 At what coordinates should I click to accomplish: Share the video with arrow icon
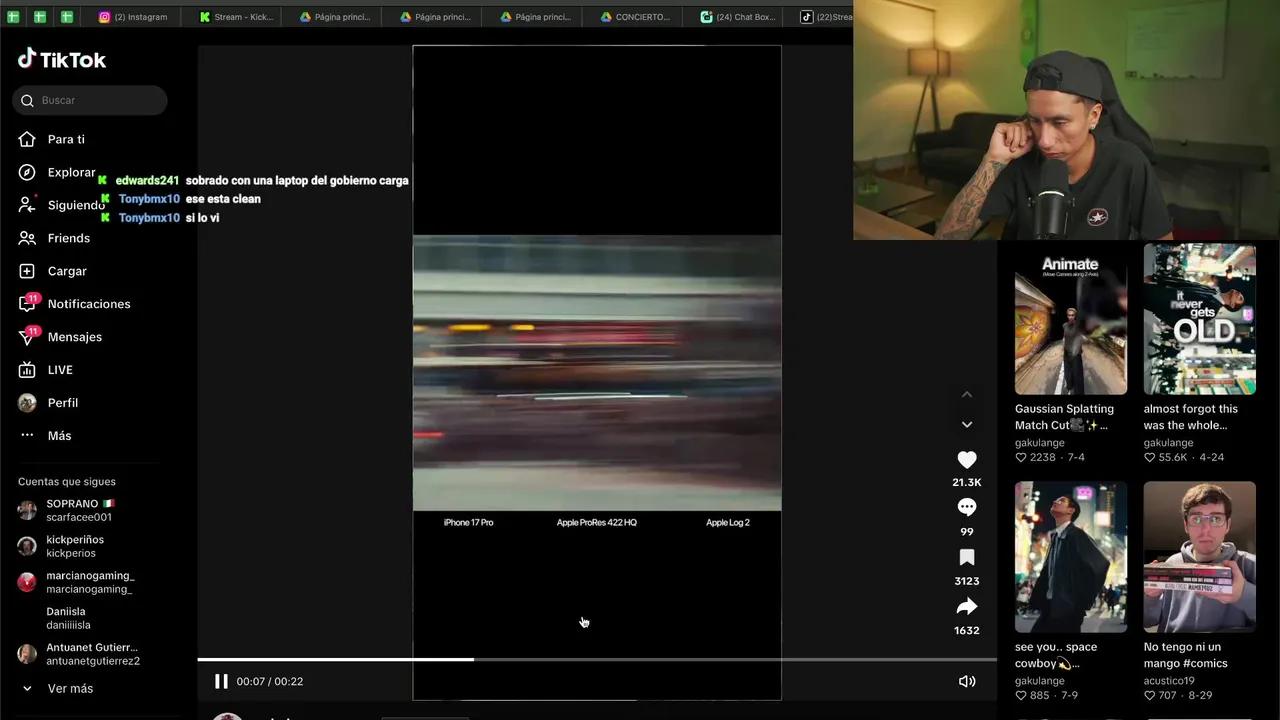967,606
